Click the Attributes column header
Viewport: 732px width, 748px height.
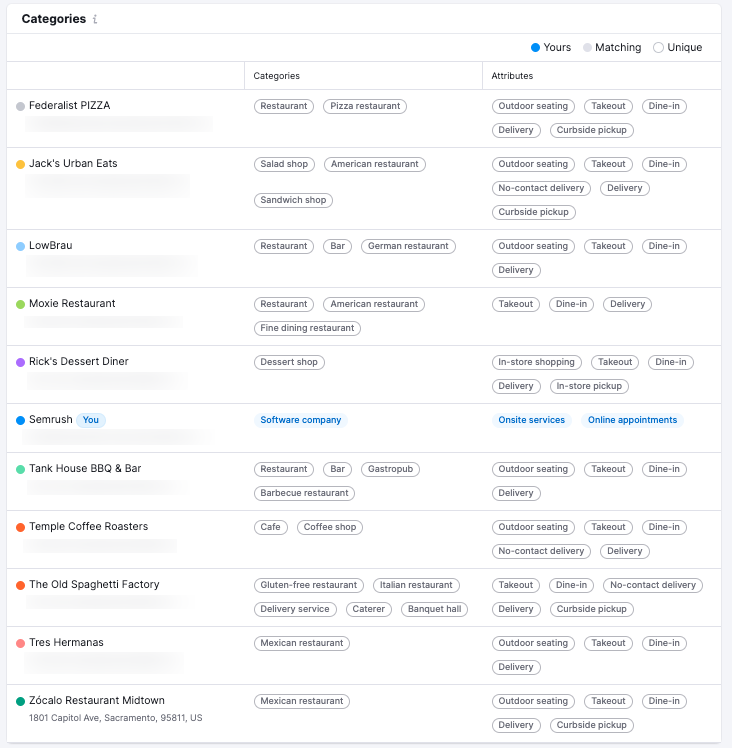coord(512,76)
